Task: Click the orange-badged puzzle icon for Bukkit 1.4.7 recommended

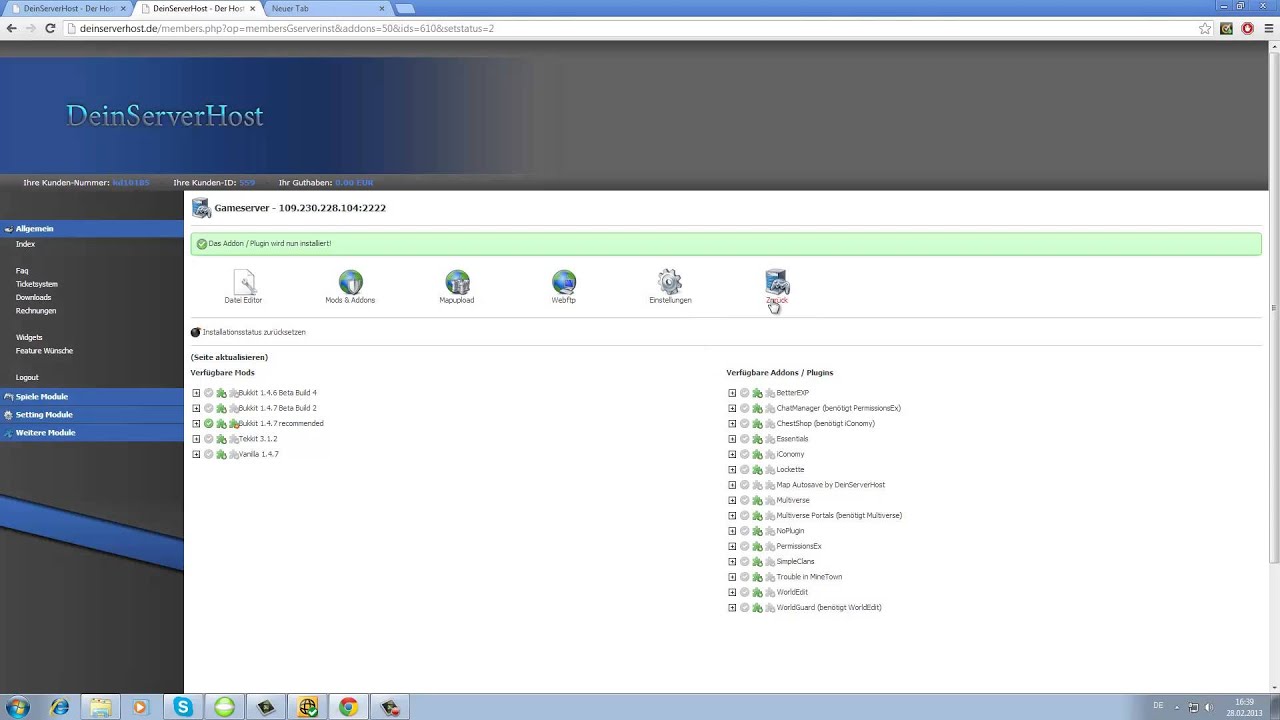Action: click(x=233, y=424)
